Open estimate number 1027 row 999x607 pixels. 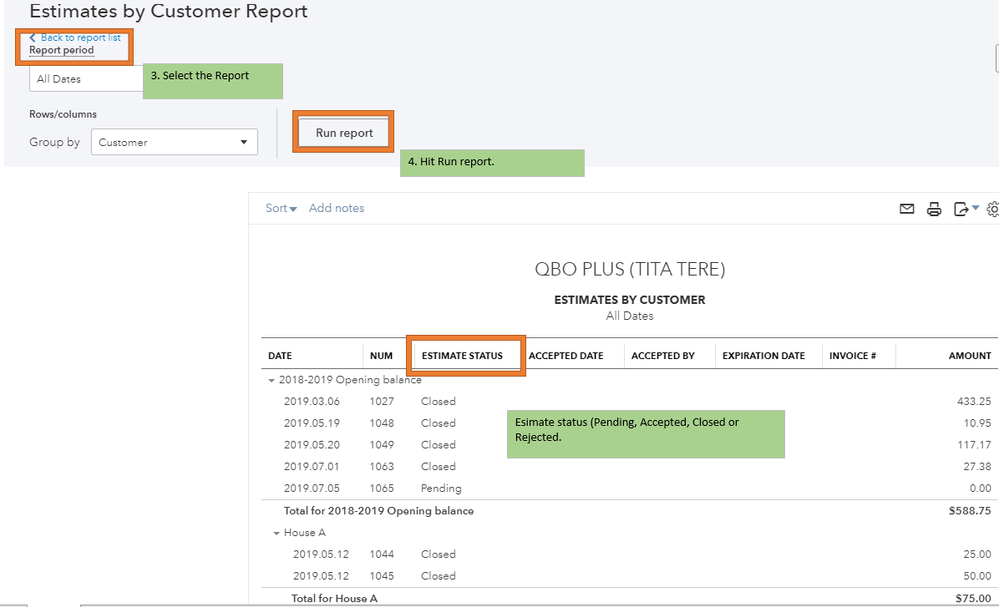381,401
